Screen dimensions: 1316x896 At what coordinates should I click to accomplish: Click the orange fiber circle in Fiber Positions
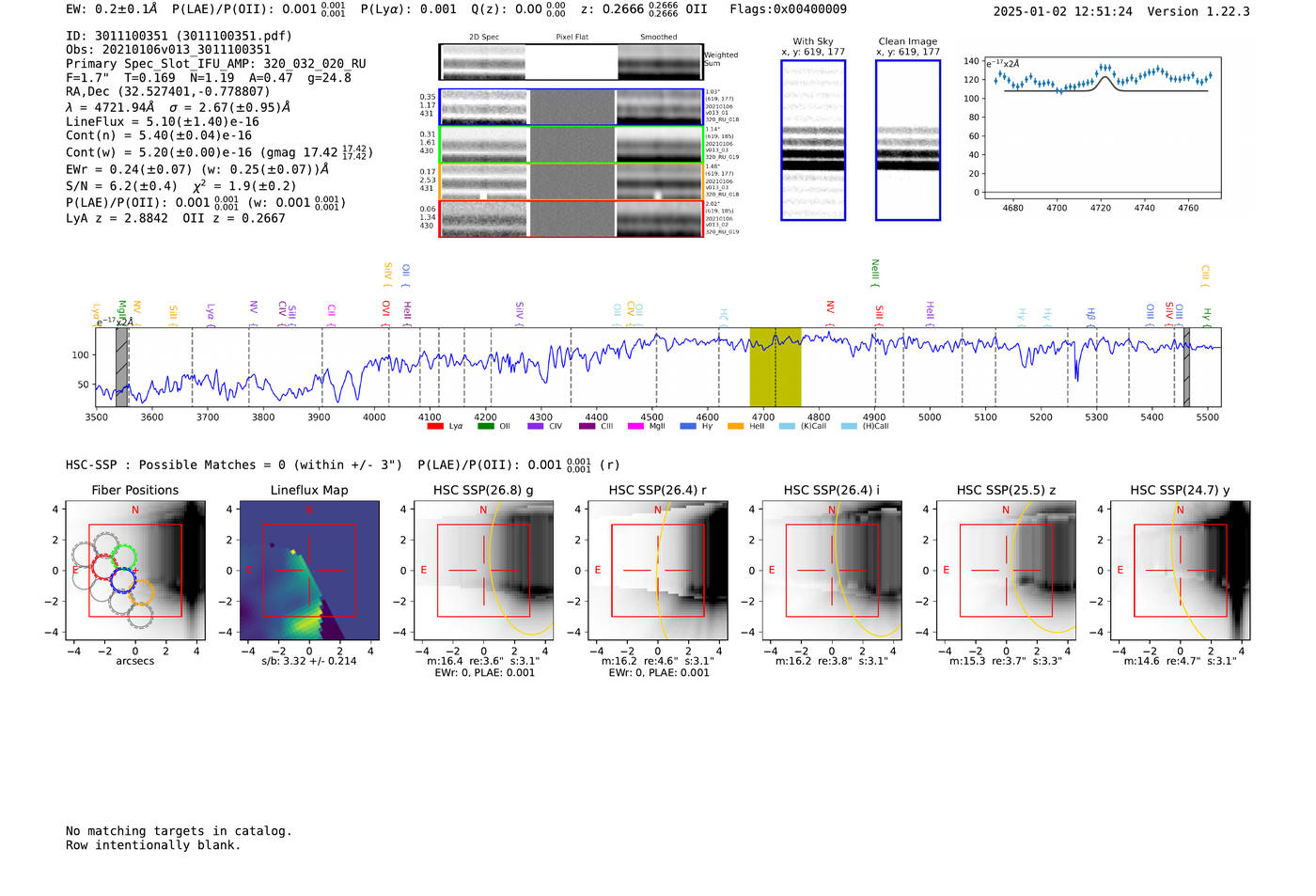(x=142, y=592)
